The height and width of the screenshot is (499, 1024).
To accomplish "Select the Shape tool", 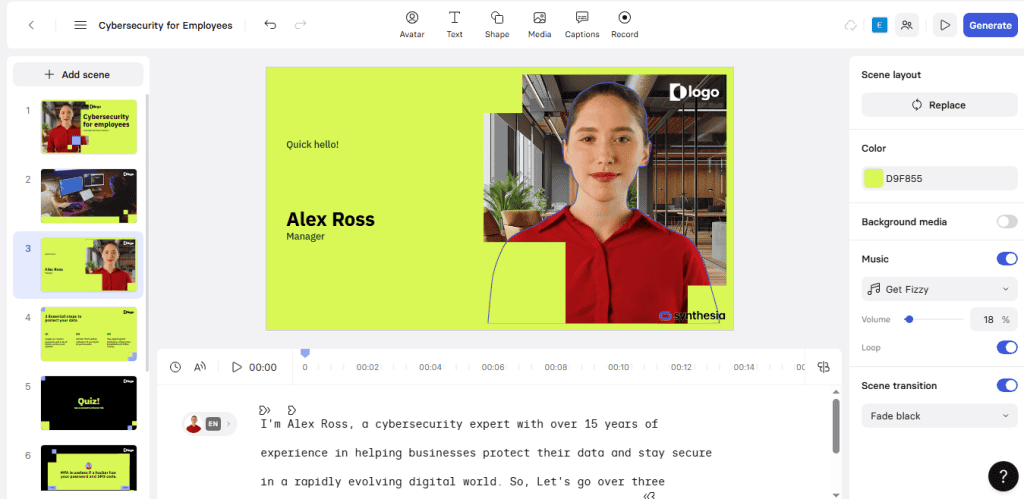I will coord(496,25).
